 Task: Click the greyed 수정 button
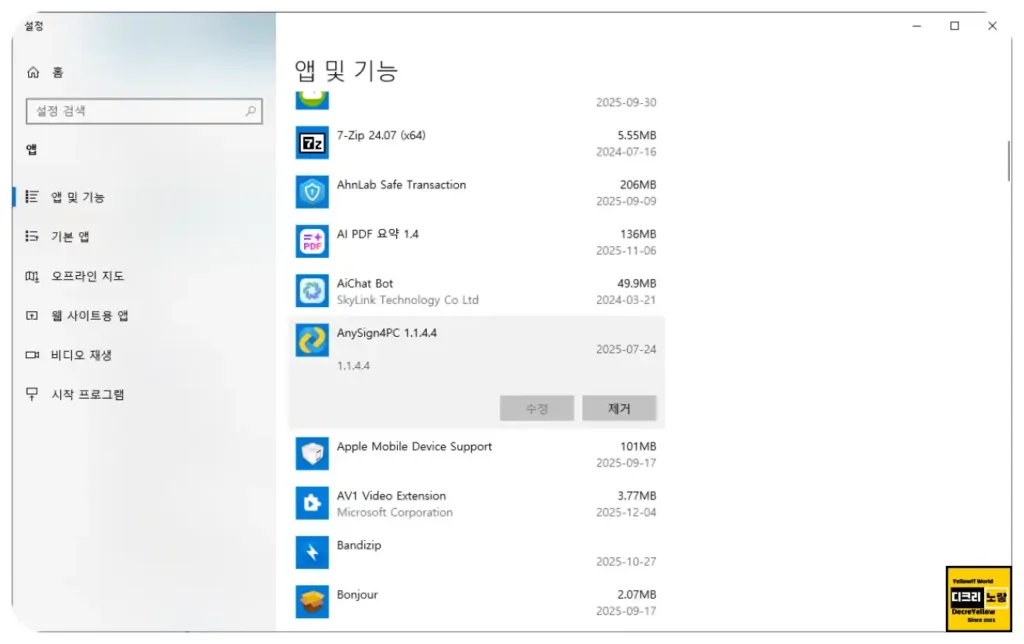point(537,408)
